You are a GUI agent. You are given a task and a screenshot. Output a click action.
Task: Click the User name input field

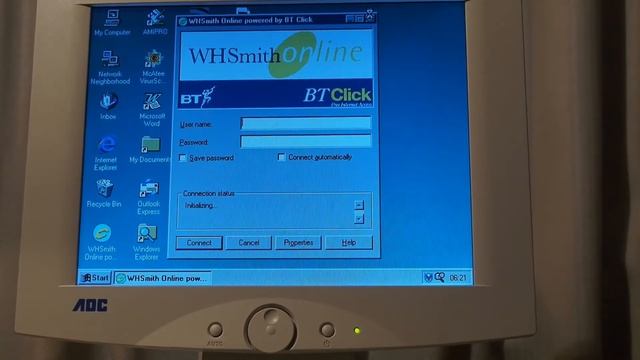click(306, 123)
